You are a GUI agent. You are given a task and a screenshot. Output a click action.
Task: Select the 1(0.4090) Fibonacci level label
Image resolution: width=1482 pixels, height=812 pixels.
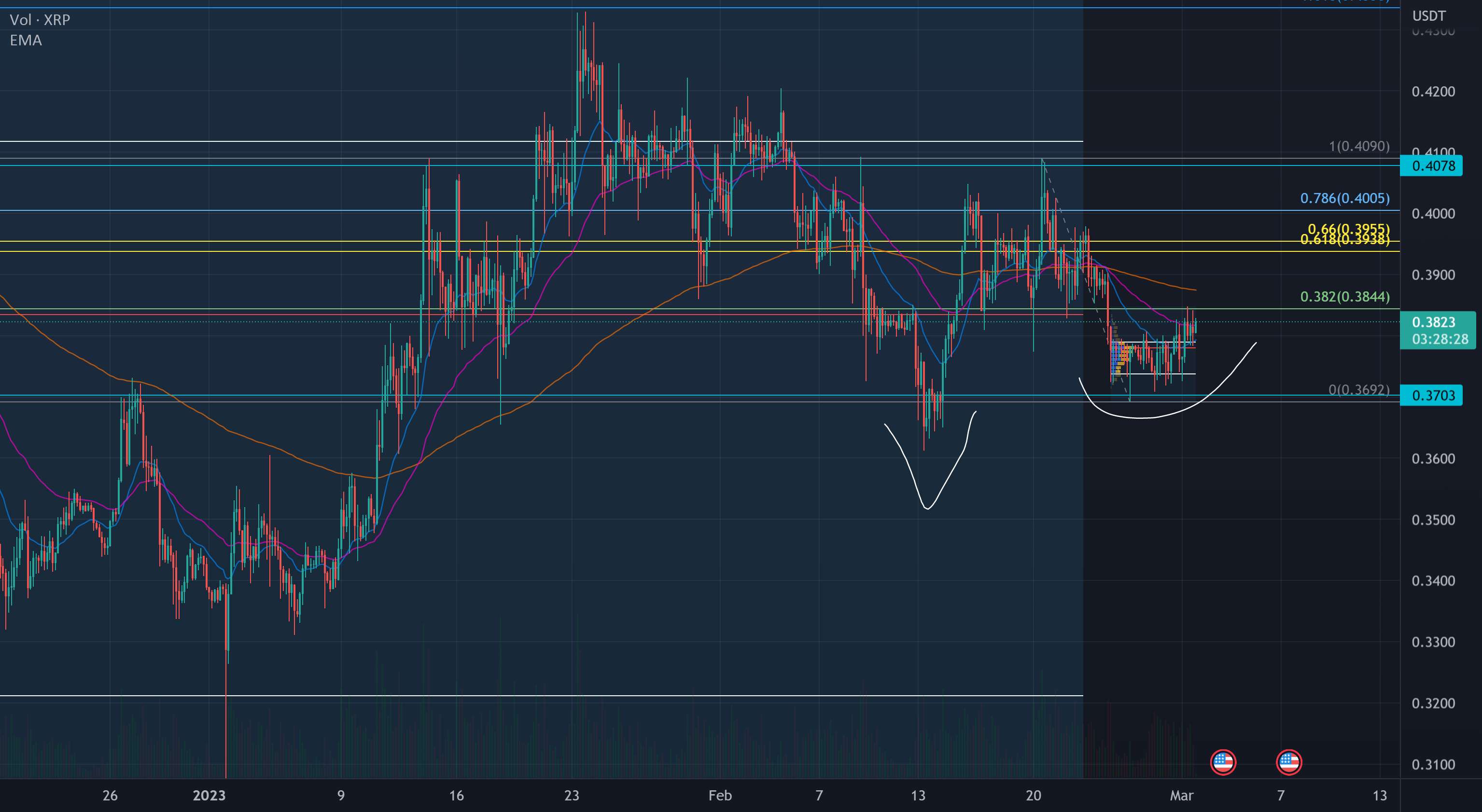click(x=1359, y=146)
